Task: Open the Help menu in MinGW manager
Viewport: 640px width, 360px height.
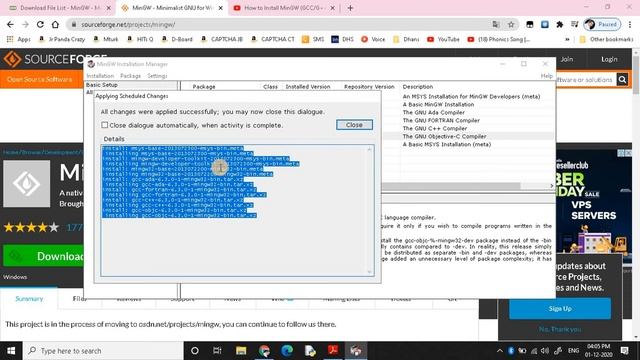Action: pos(547,76)
